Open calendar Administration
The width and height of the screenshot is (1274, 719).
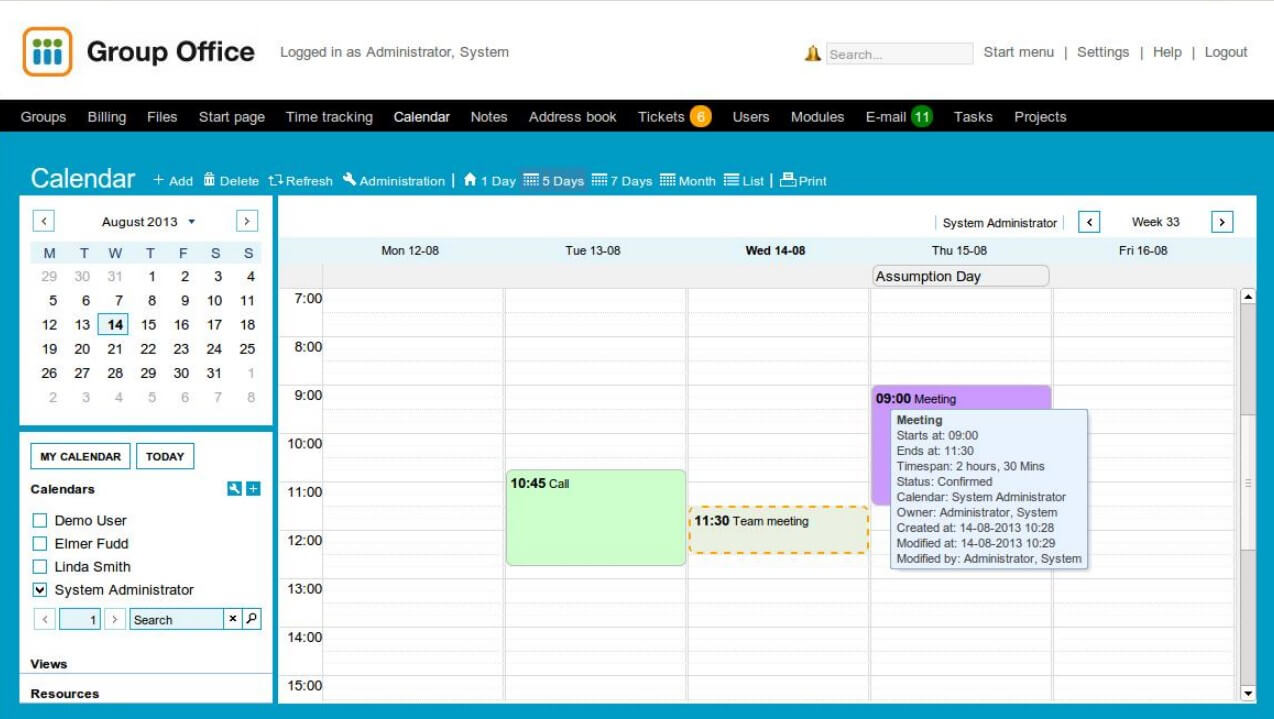tap(394, 181)
